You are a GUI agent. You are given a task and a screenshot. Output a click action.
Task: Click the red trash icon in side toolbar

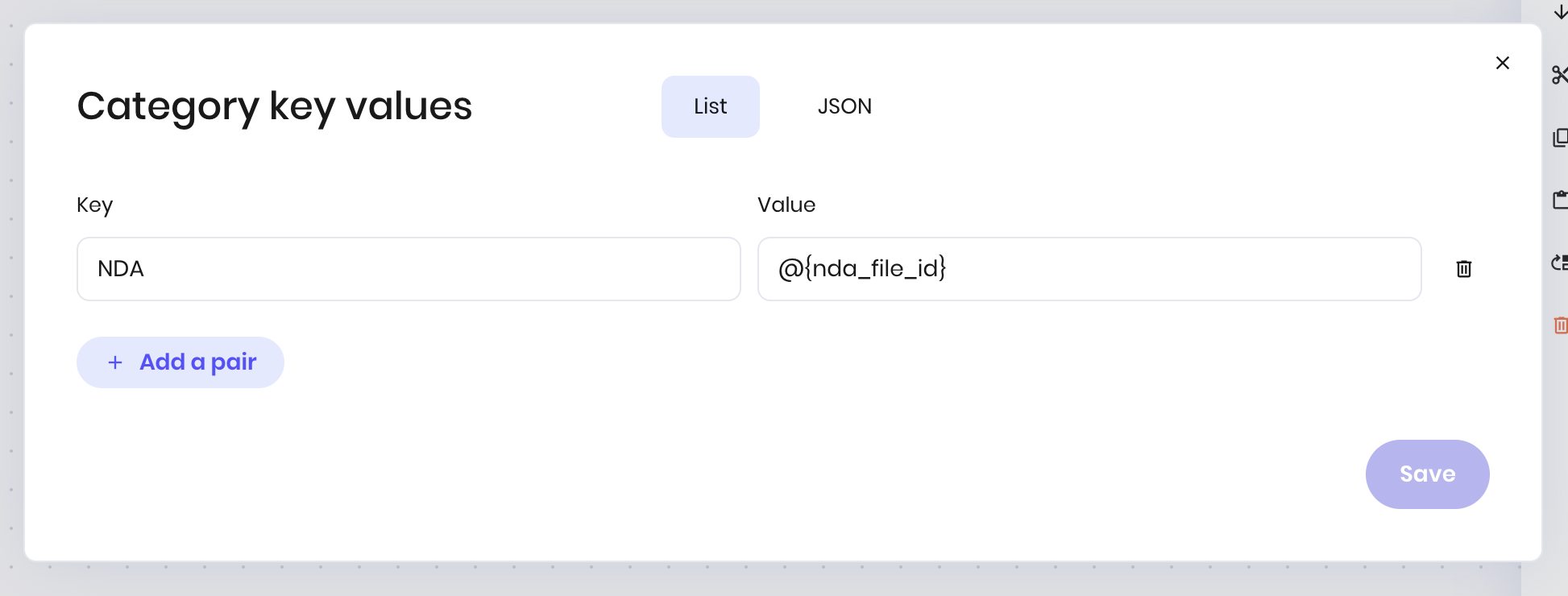1560,325
